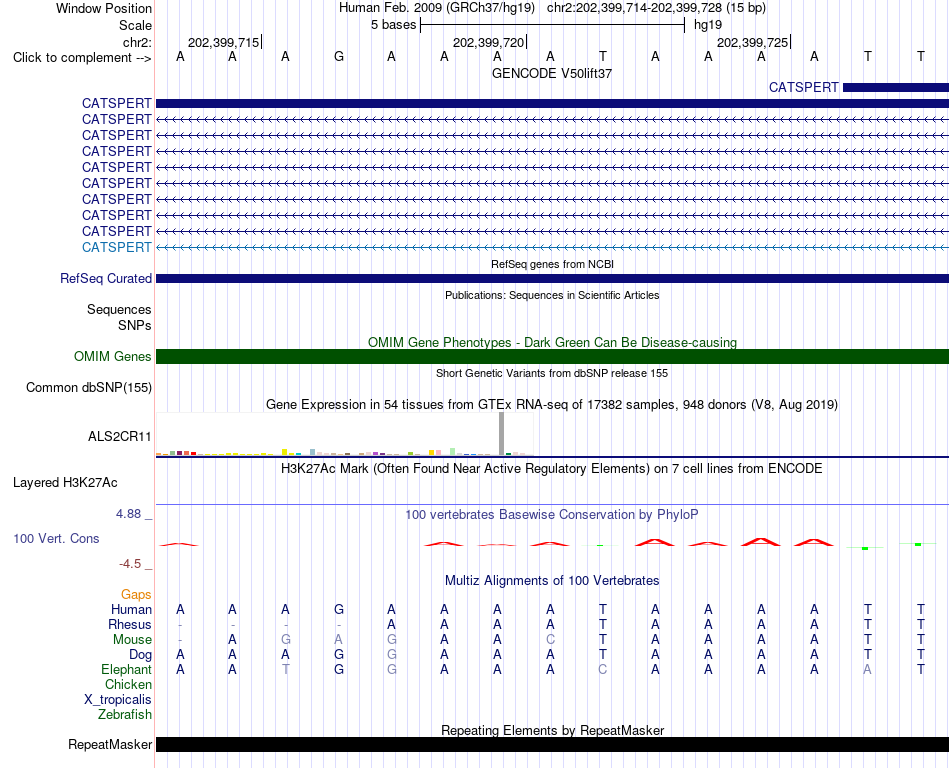Click the Sequences track label
950x768 pixels.
pos(119,310)
